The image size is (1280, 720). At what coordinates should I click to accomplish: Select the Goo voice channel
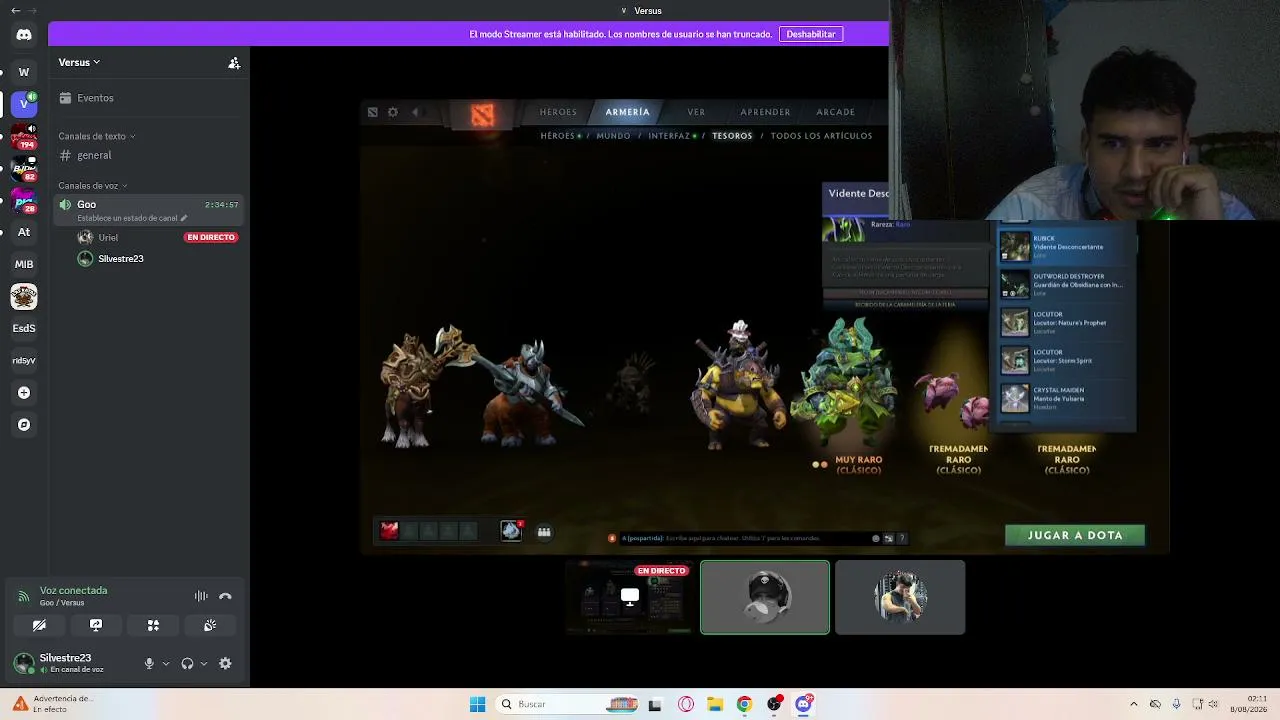pyautogui.click(x=150, y=209)
